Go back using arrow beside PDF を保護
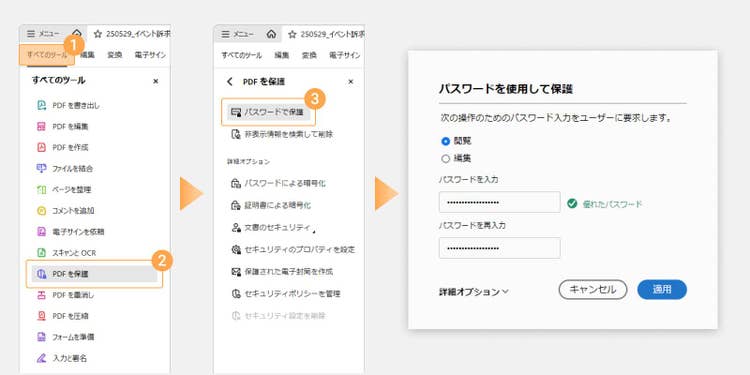This screenshot has height=375, width=750. coord(230,82)
